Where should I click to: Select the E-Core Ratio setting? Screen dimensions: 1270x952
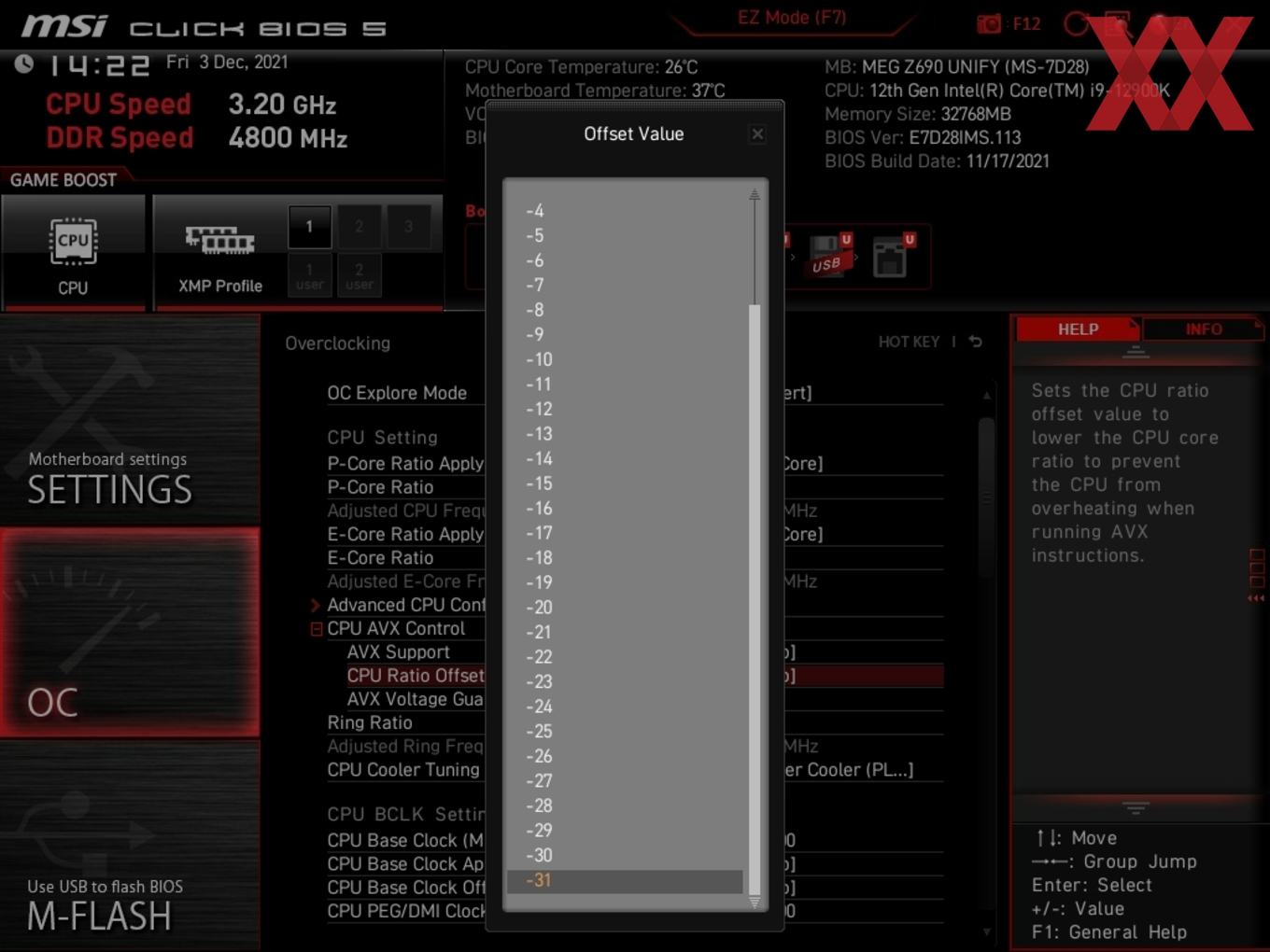click(380, 558)
